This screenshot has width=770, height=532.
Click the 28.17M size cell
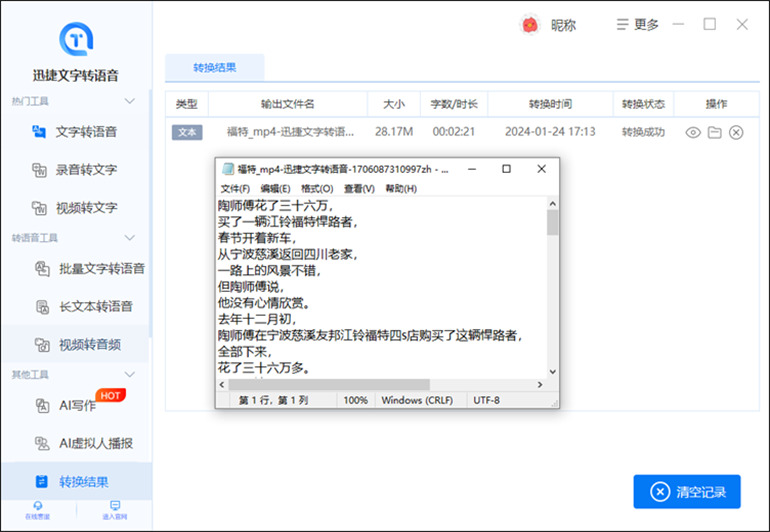pos(394,132)
